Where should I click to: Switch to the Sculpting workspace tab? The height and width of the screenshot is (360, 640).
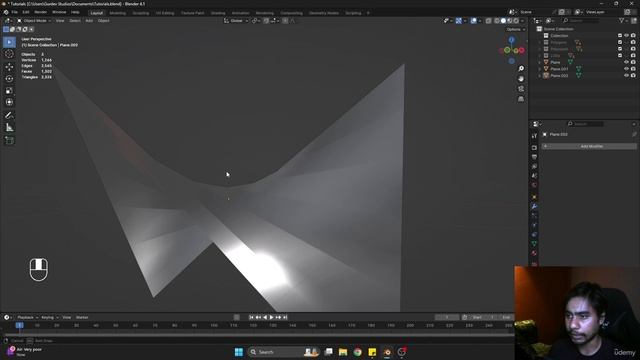pos(141,13)
